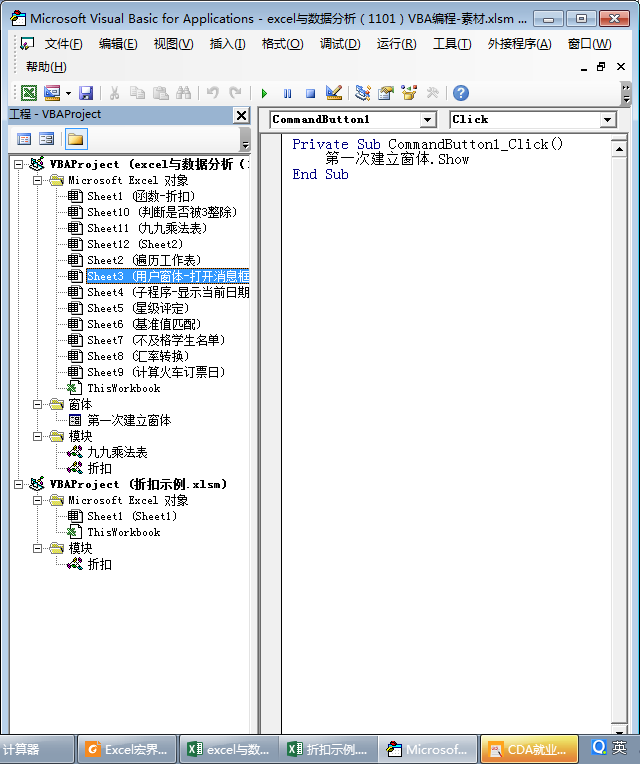Open the Properties Window icon
The height and width of the screenshot is (764, 640).
[x=386, y=93]
